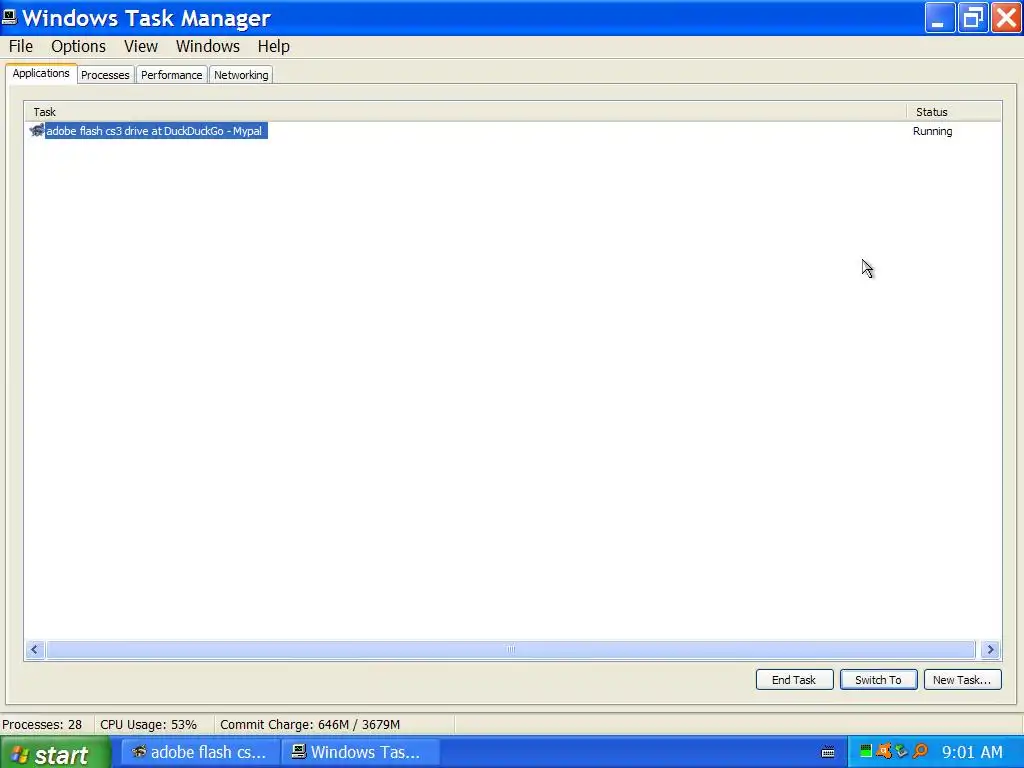This screenshot has width=1024, height=768.
Task: Click the 9:01 AM system clock
Action: pos(972,752)
